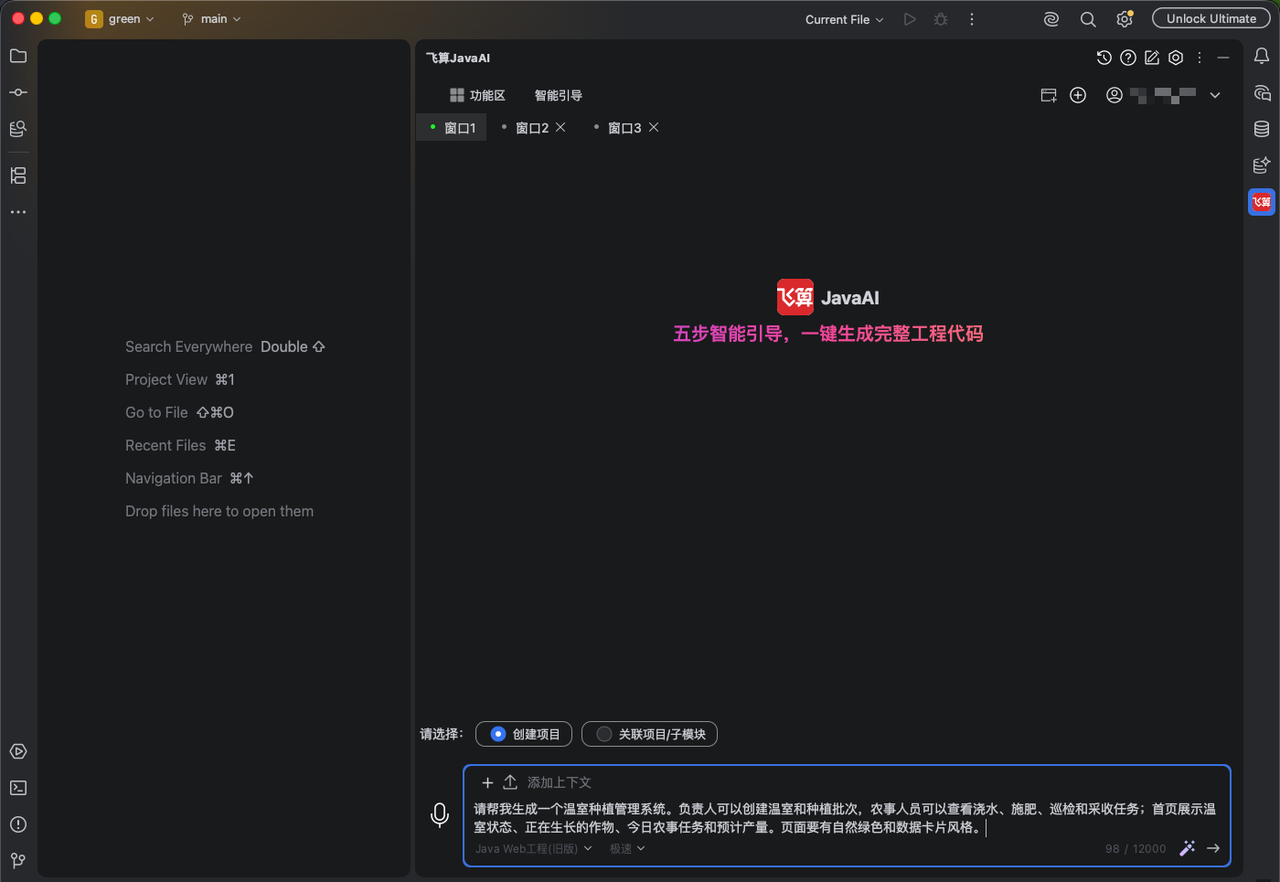Close the 窗口3 tab
The height and width of the screenshot is (882, 1280).
654,127
